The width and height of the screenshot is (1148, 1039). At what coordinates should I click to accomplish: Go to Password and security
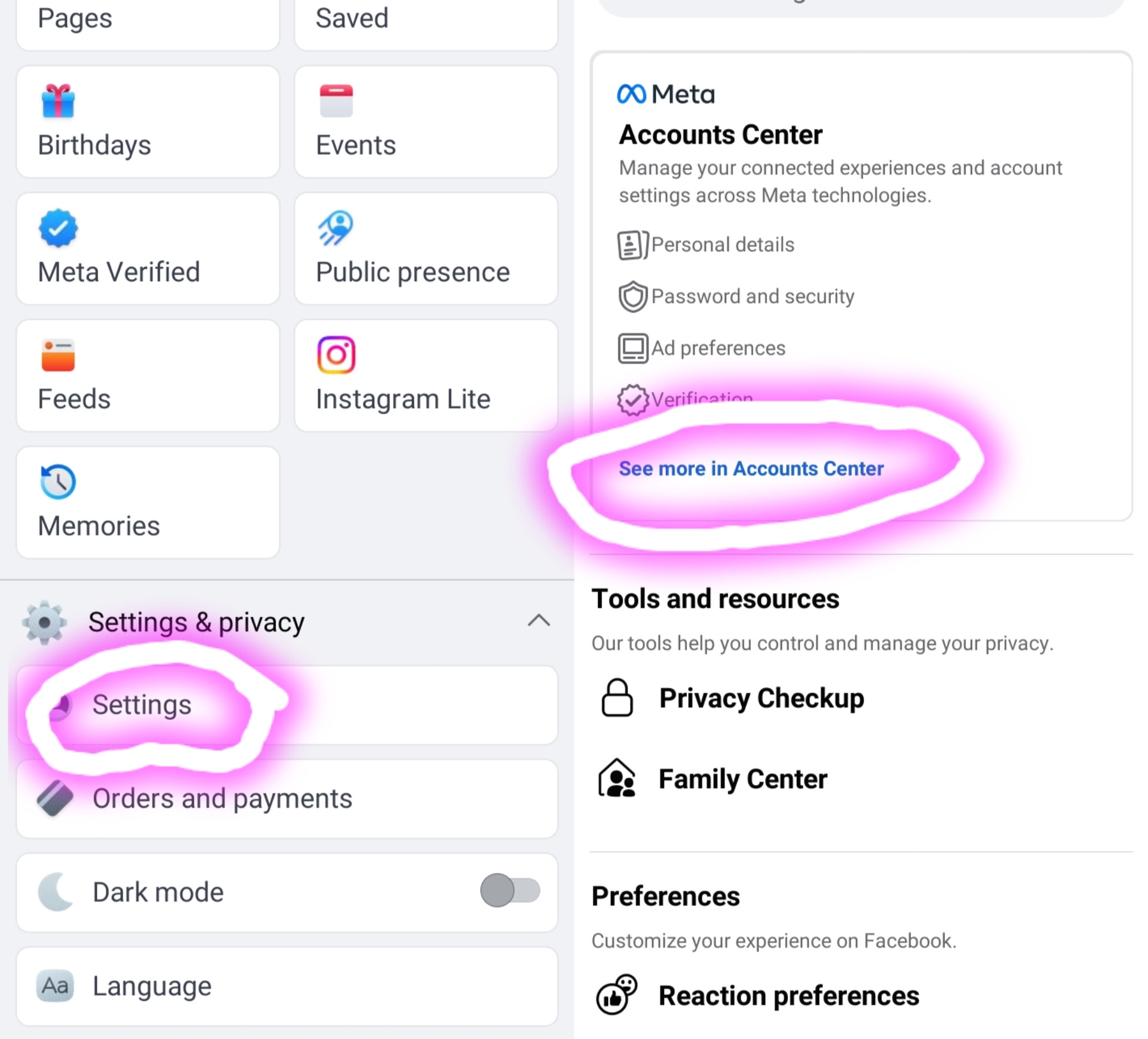tap(752, 297)
